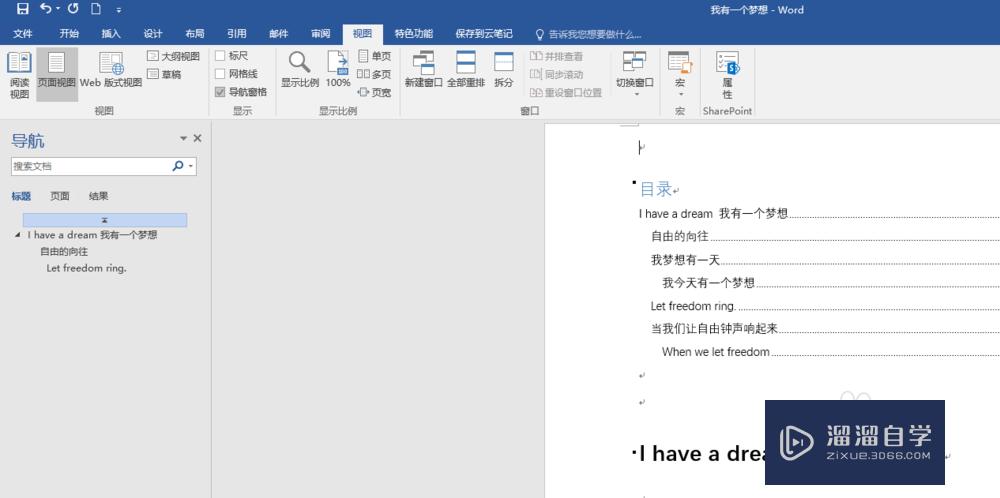Click the 目录 title in document
Screen dimensions: 1000x498
pos(656,189)
